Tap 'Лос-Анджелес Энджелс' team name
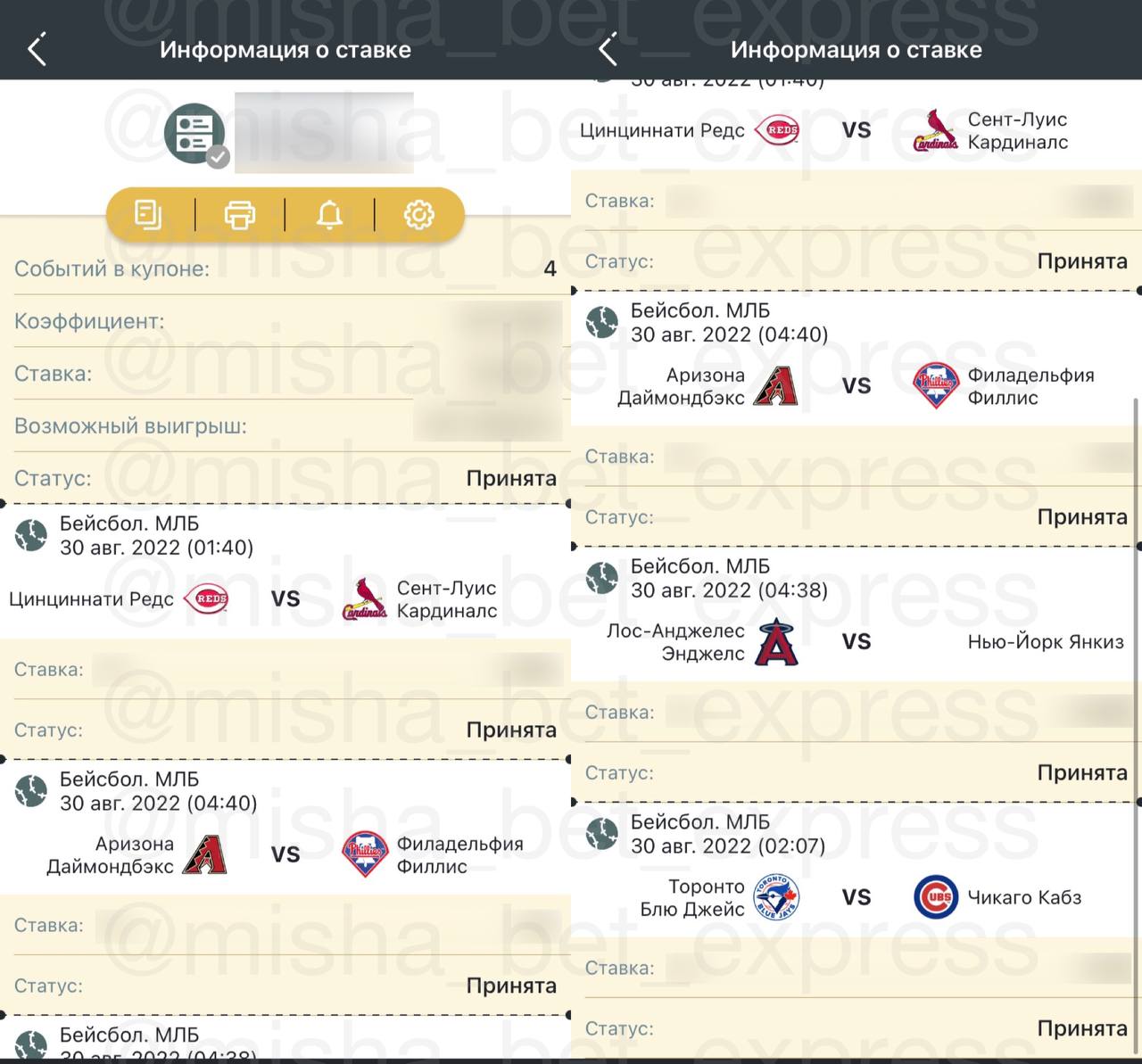 click(675, 642)
